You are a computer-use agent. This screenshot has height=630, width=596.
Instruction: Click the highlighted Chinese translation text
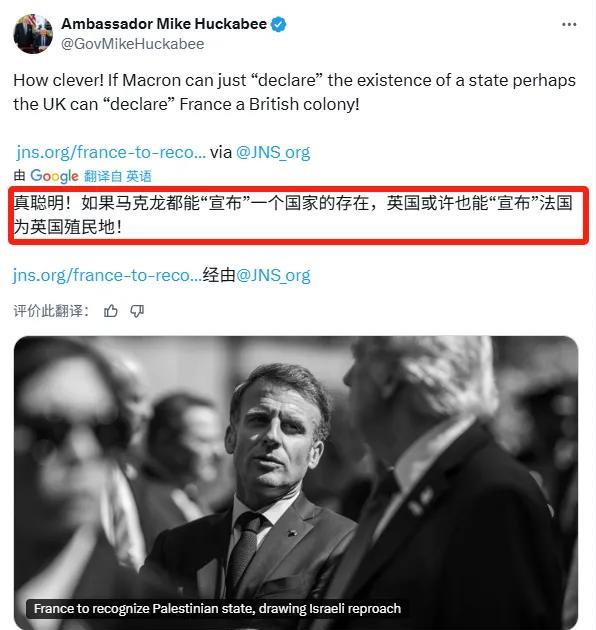(293, 215)
